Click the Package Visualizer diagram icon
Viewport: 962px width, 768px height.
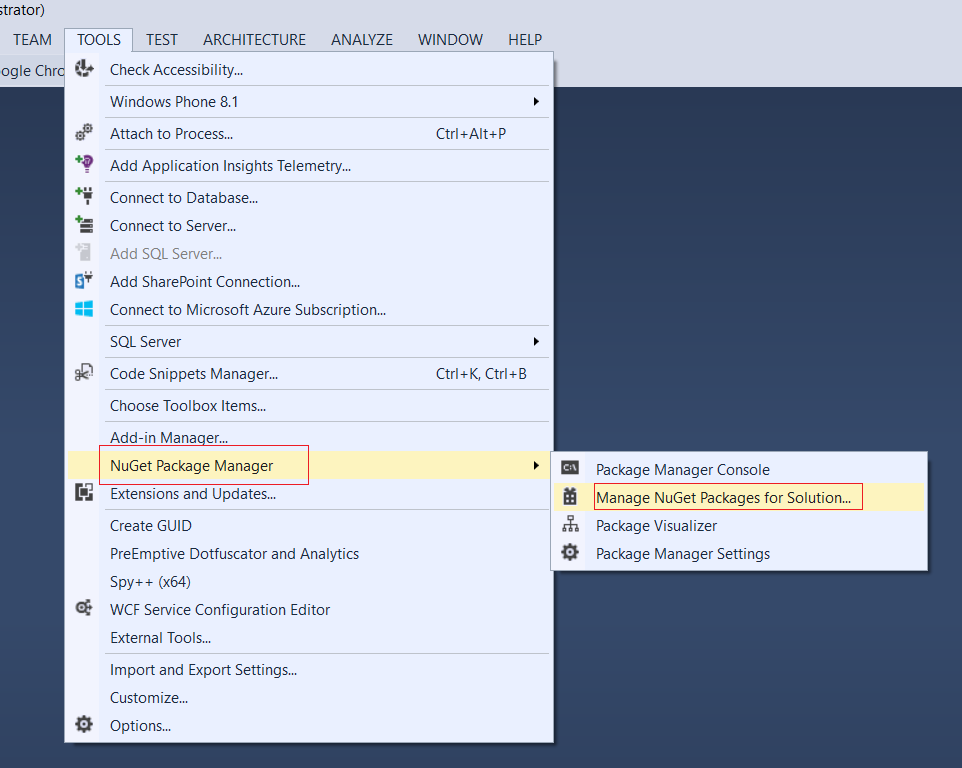[x=570, y=525]
